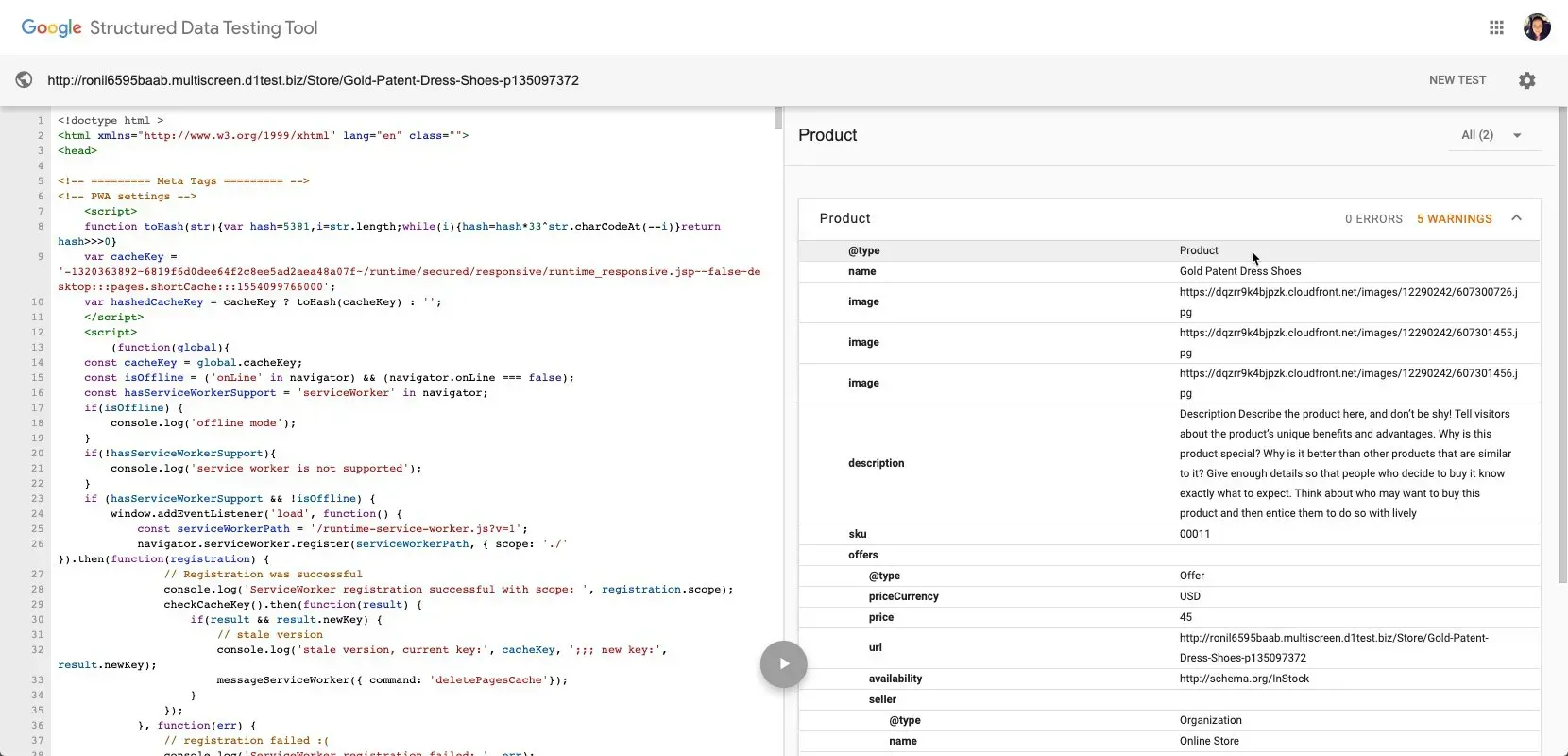Image resolution: width=1568 pixels, height=756 pixels.
Task: Start a NEW TEST
Action: 1457,80
